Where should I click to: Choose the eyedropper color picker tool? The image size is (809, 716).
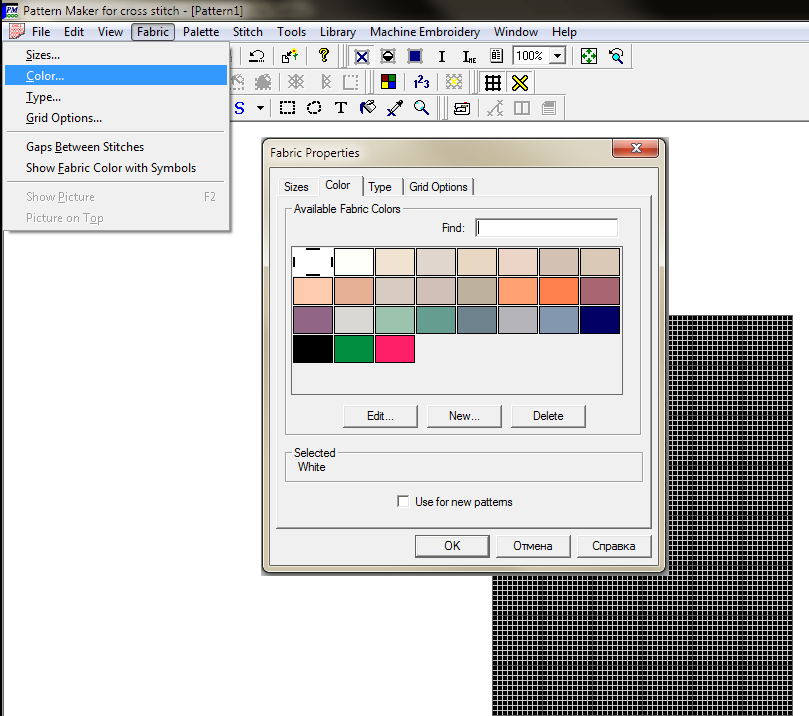[395, 108]
